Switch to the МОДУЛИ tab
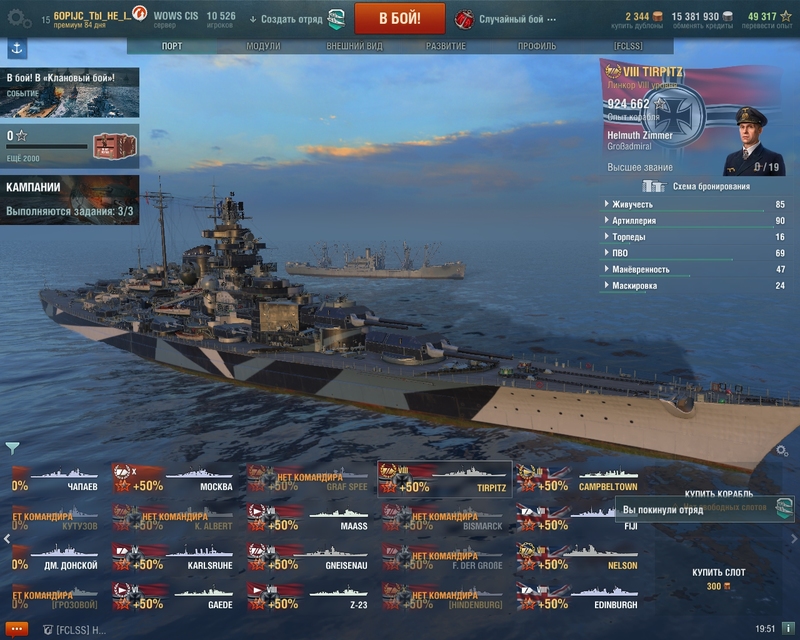800x640 pixels. point(263,46)
